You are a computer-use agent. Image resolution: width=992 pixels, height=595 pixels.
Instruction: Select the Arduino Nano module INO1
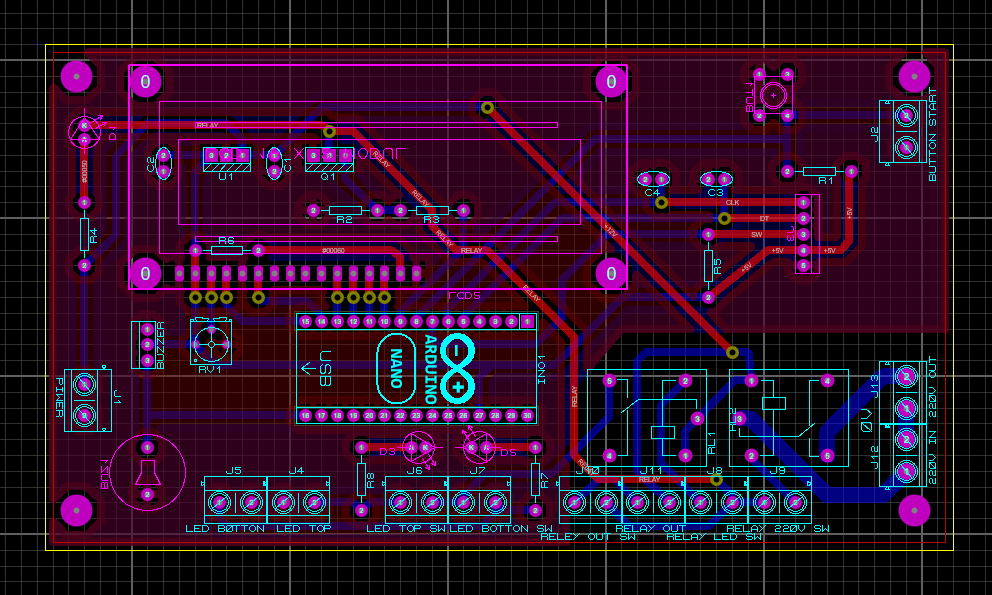pyautogui.click(x=416, y=368)
